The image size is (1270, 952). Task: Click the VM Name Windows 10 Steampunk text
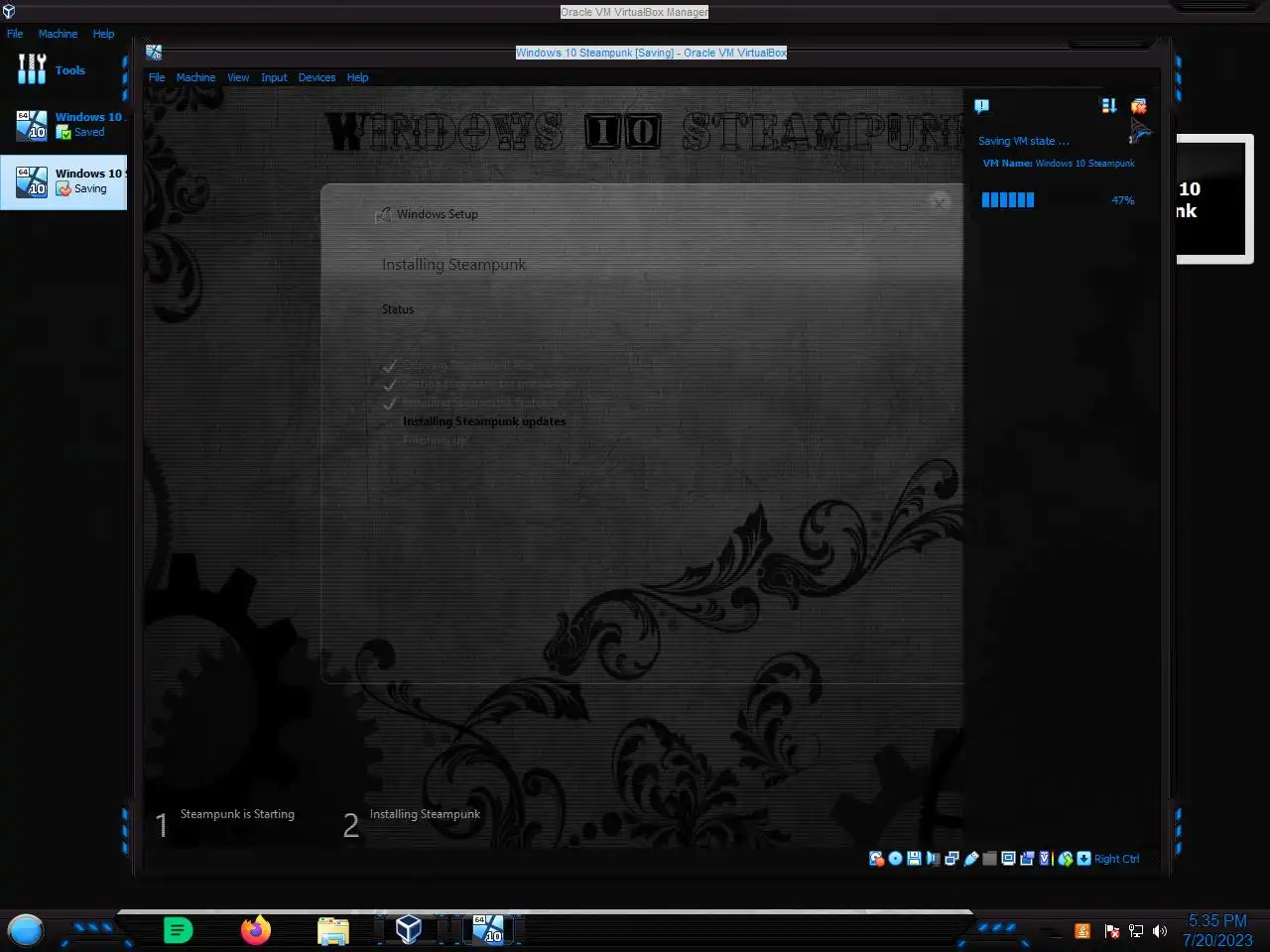[x=1059, y=164]
